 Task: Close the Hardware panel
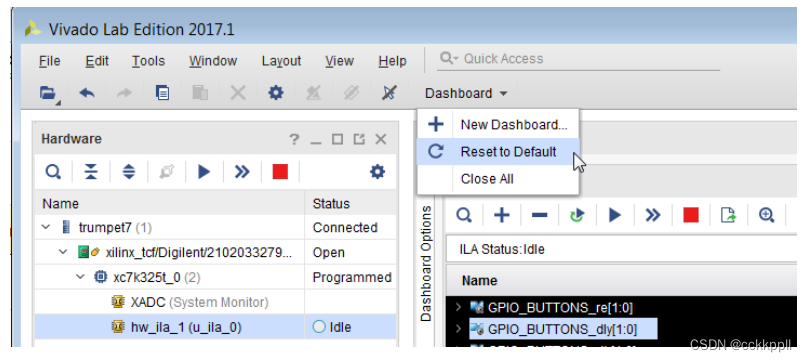coord(380,139)
